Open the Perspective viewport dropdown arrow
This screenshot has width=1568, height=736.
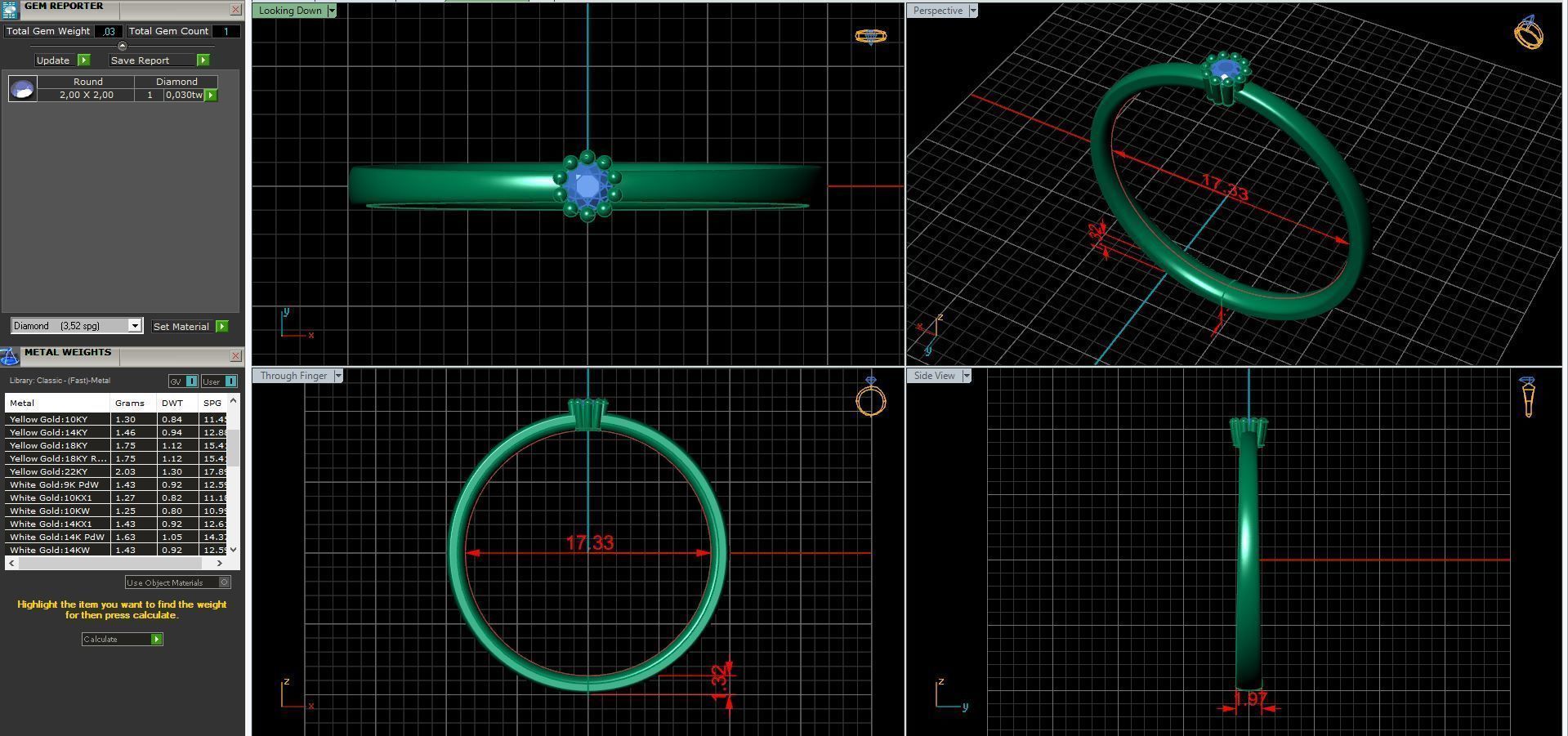pos(972,11)
